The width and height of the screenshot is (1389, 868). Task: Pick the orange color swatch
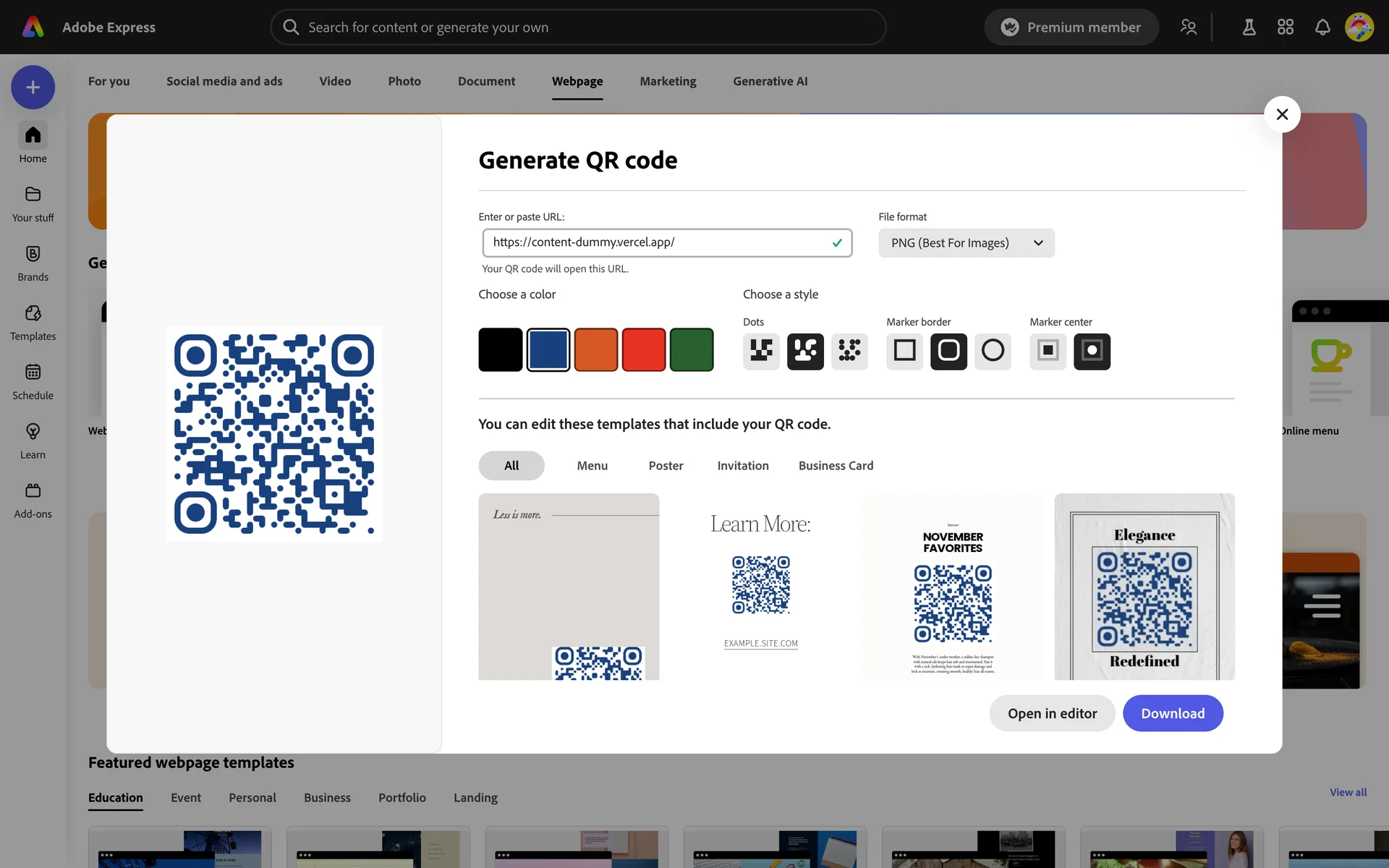pyautogui.click(x=595, y=350)
